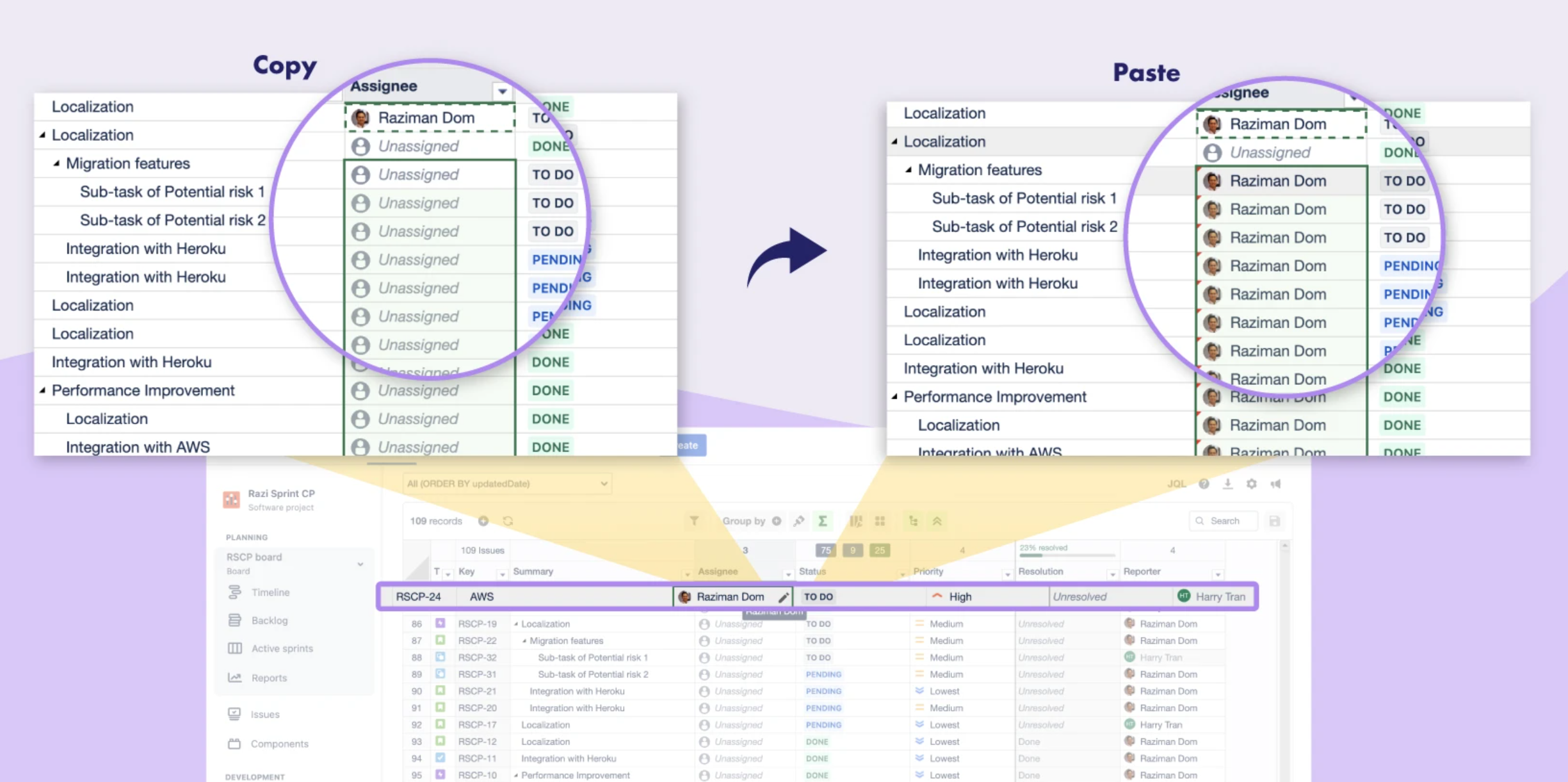Toggle the sigma summary icon
Image resolution: width=1568 pixels, height=782 pixels.
(823, 521)
